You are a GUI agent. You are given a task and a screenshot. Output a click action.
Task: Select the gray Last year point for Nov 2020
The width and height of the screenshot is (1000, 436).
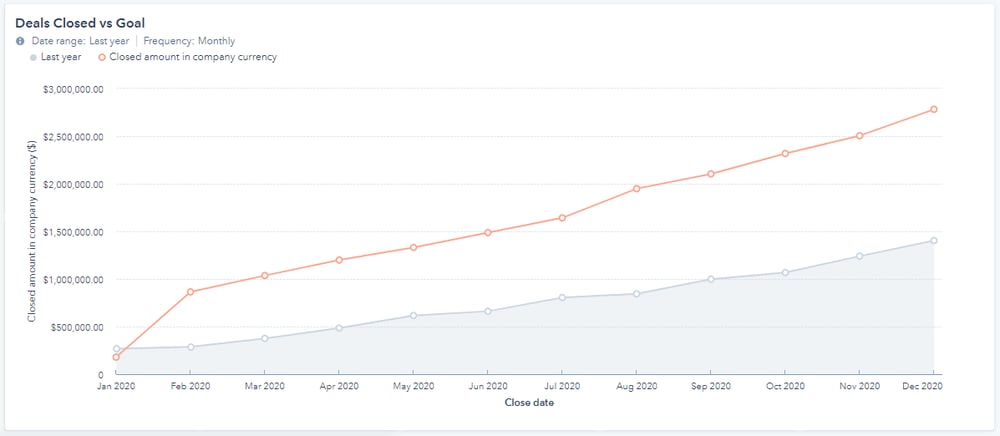(x=859, y=256)
